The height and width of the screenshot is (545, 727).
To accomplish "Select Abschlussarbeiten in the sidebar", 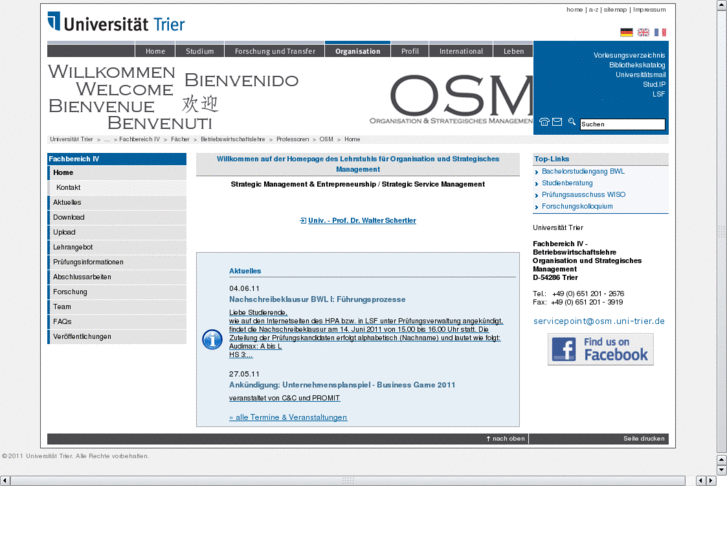I will pos(117,277).
